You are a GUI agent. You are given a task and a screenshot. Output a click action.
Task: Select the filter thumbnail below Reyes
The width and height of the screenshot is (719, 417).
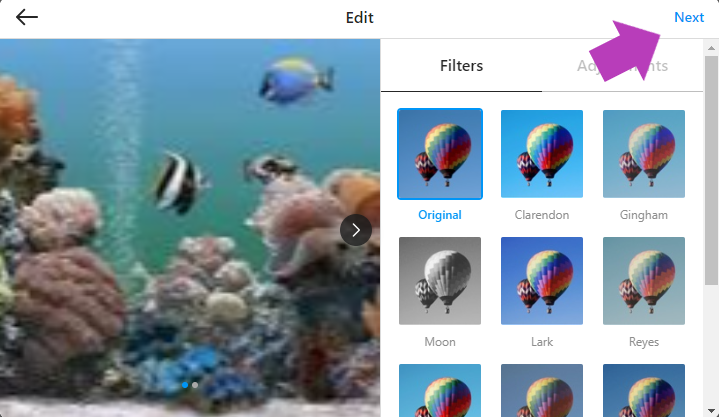tap(644, 390)
